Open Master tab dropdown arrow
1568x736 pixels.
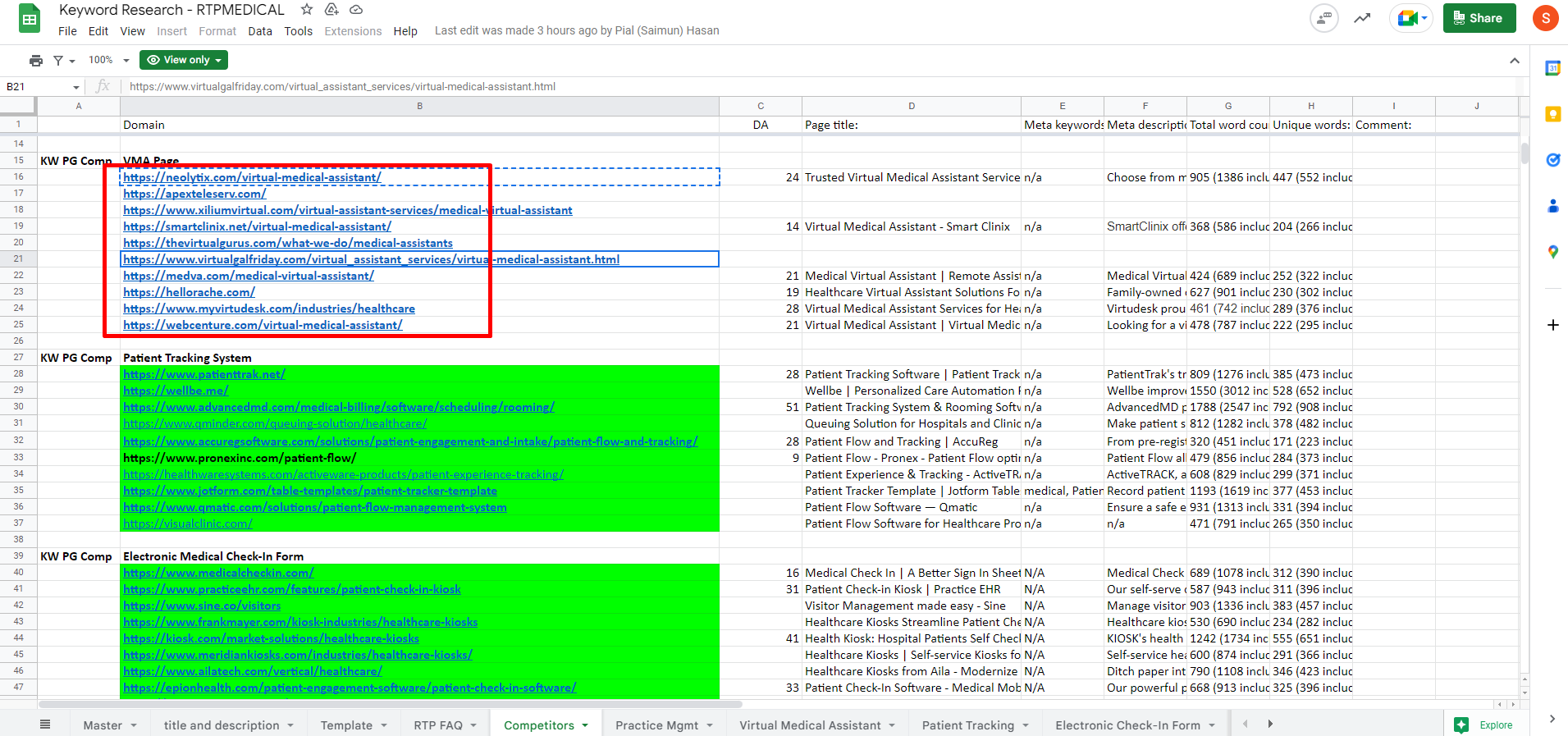pyautogui.click(x=134, y=725)
